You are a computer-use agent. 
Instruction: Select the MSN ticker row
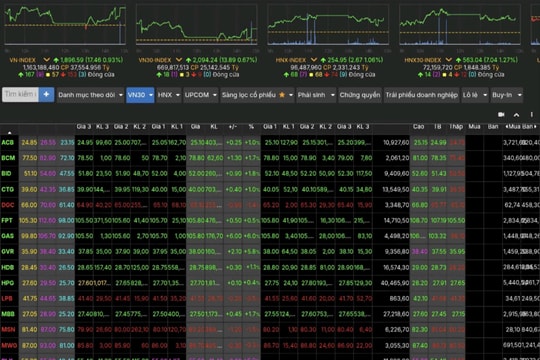[x=8, y=330]
